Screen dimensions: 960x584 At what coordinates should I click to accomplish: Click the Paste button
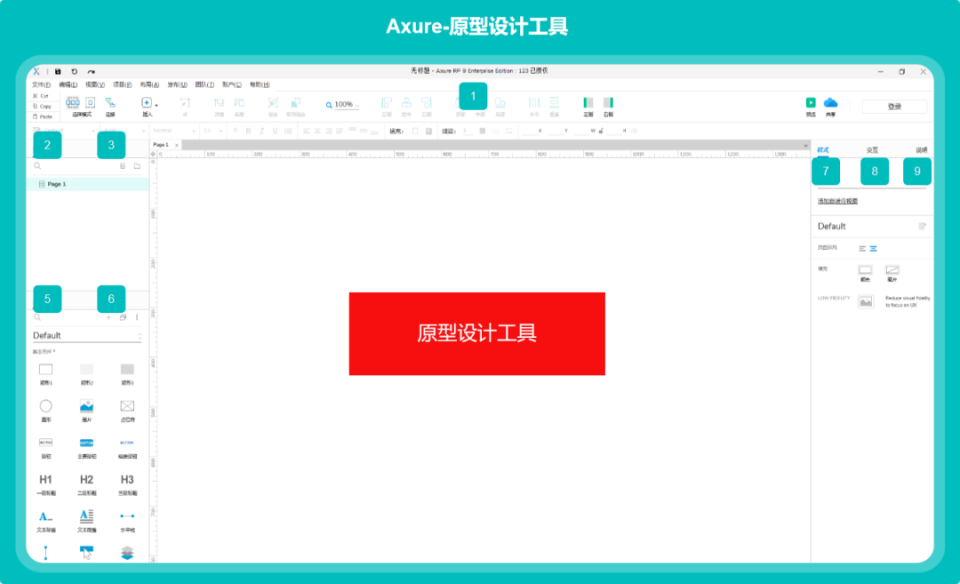[42, 116]
